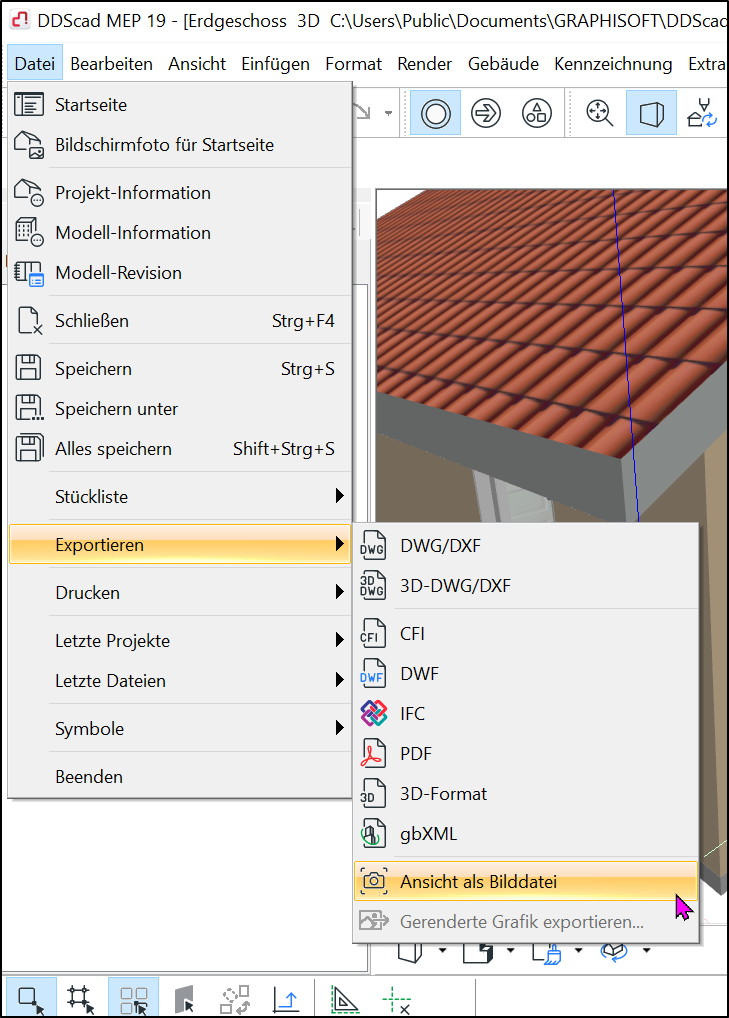Expand the Letzte Dateien submenu
Image resolution: width=729 pixels, height=1018 pixels.
(x=180, y=681)
